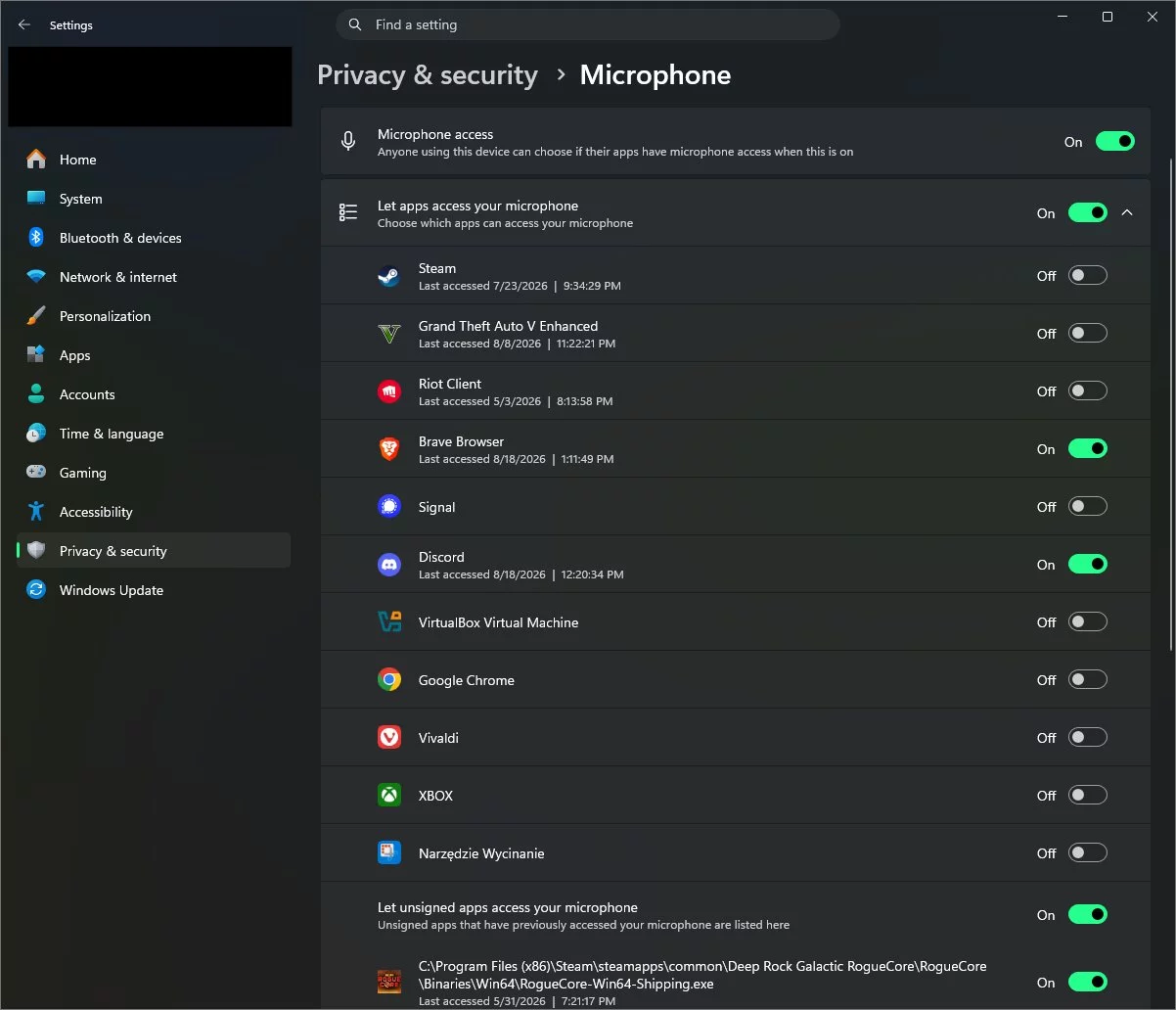The image size is (1176, 1010).
Task: Click the Find a setting search box
Action: [588, 24]
